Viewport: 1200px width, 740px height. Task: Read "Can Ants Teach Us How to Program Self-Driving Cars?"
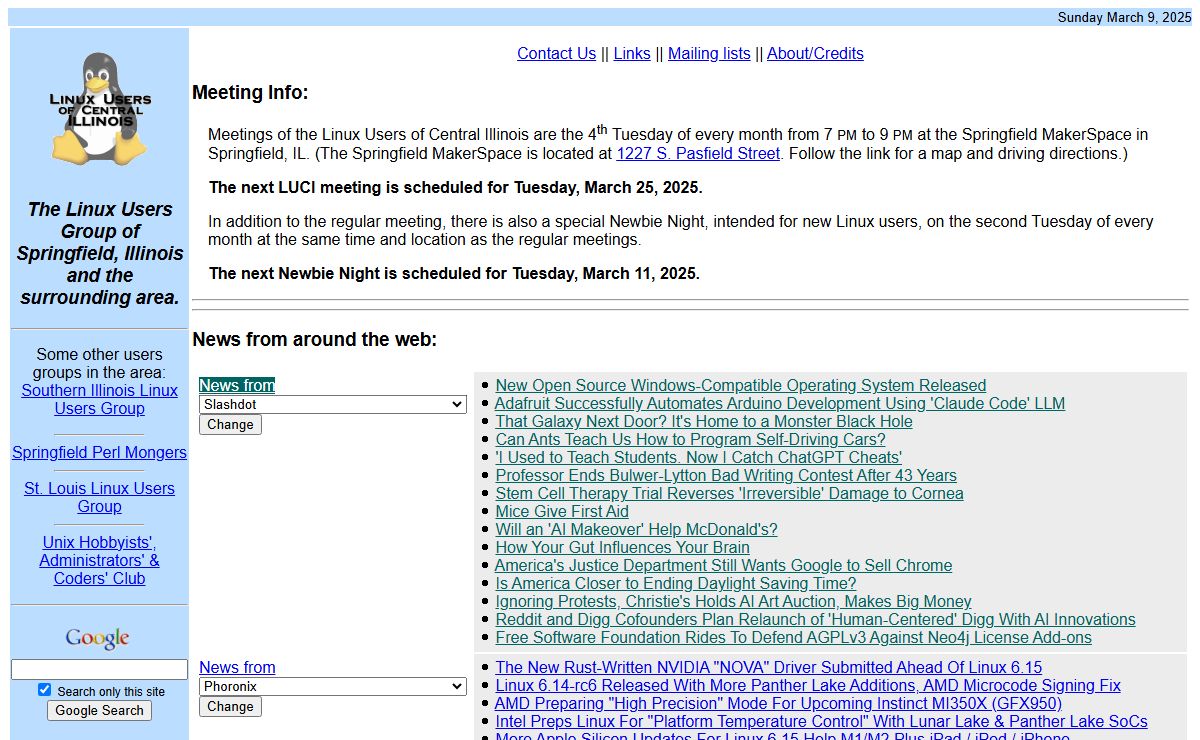click(x=690, y=440)
